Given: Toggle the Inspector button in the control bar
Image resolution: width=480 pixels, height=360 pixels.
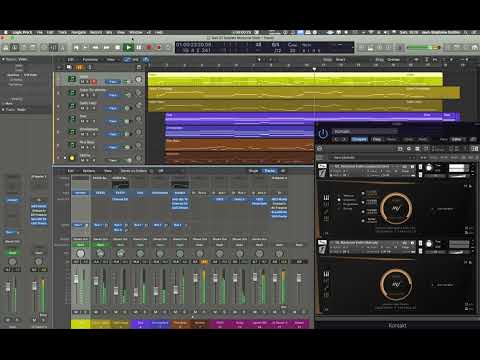Looking at the screenshot, I should (x=14, y=47).
